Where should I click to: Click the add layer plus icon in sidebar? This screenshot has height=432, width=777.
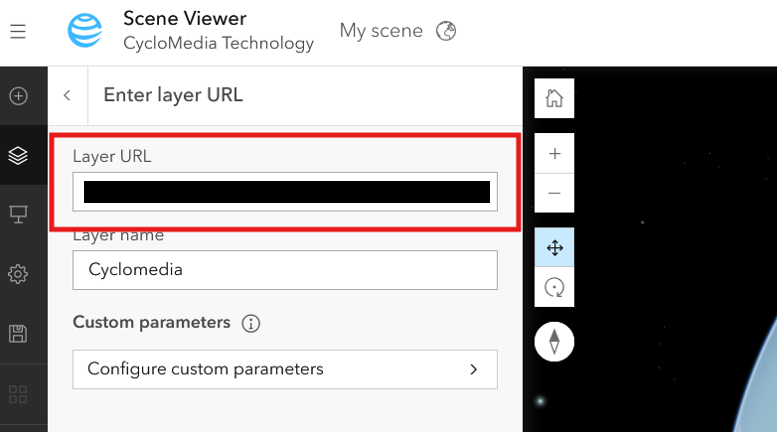click(x=18, y=96)
